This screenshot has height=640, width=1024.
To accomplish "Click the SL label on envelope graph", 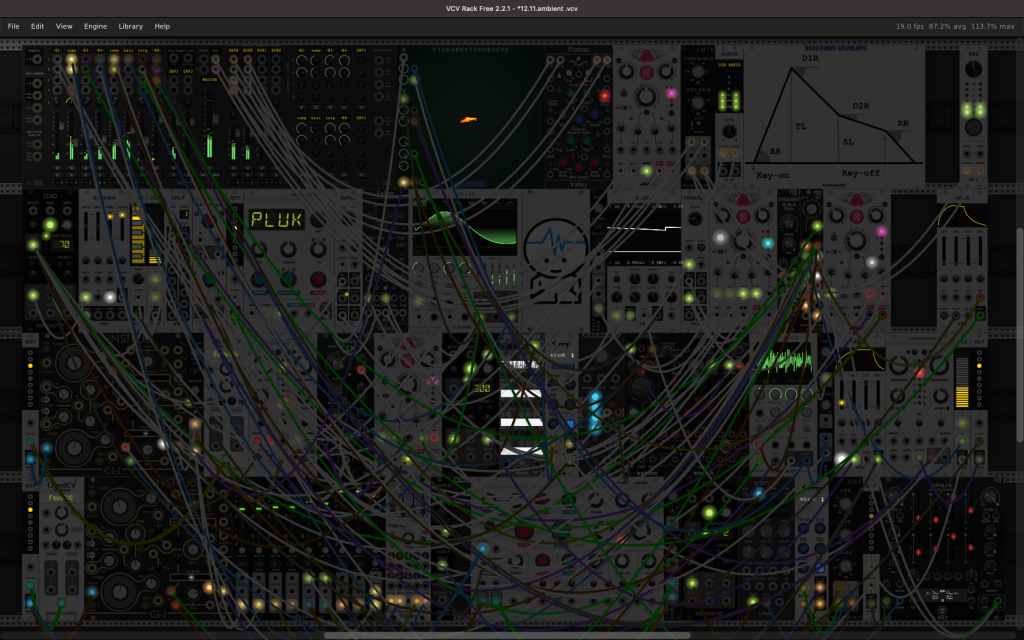I will point(848,142).
